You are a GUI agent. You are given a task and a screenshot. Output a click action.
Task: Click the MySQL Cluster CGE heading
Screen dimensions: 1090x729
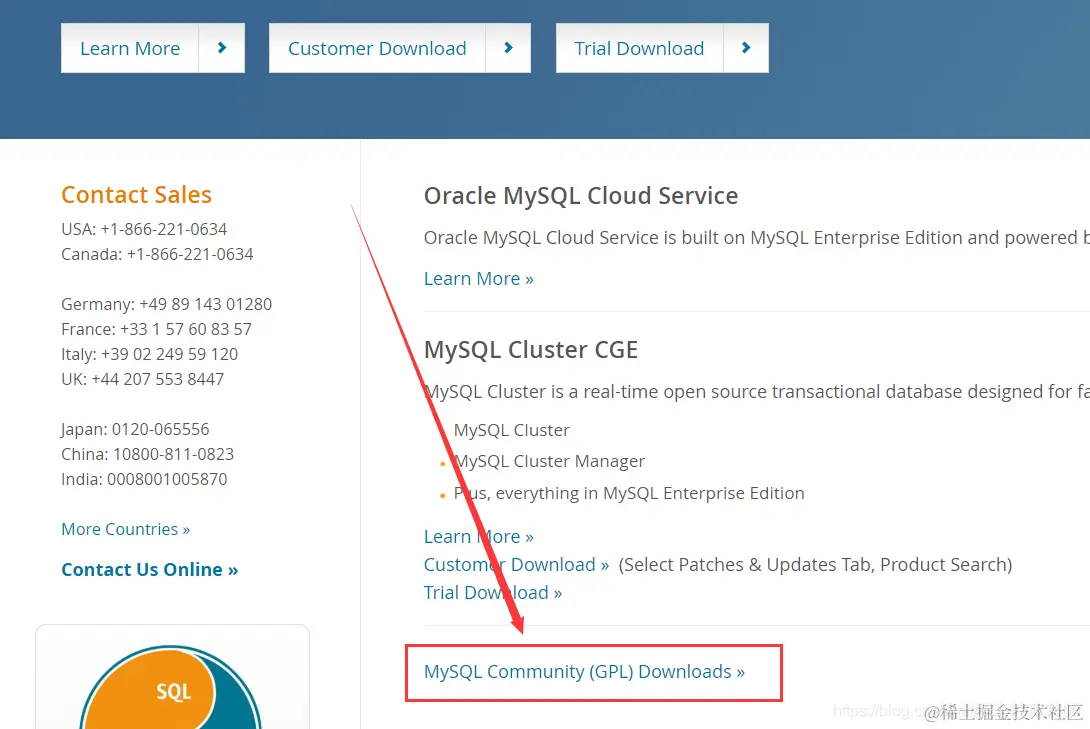pyautogui.click(x=531, y=350)
